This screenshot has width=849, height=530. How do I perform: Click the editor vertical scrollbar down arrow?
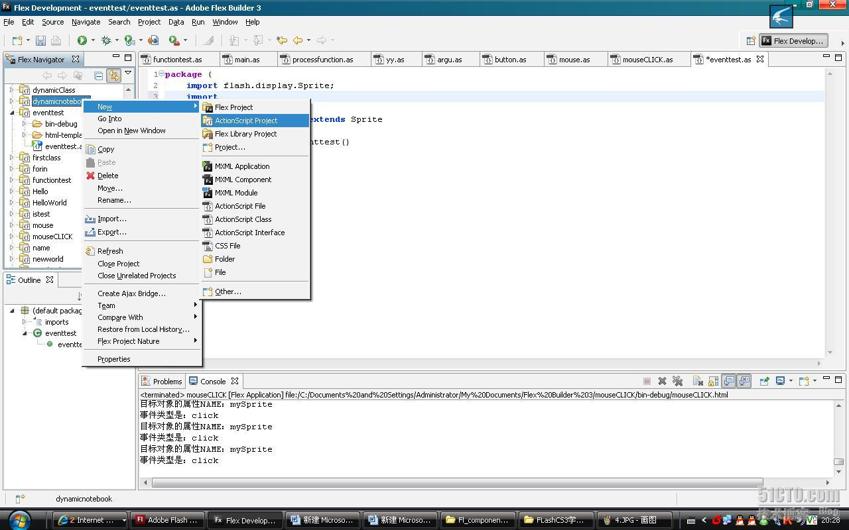[829, 352]
